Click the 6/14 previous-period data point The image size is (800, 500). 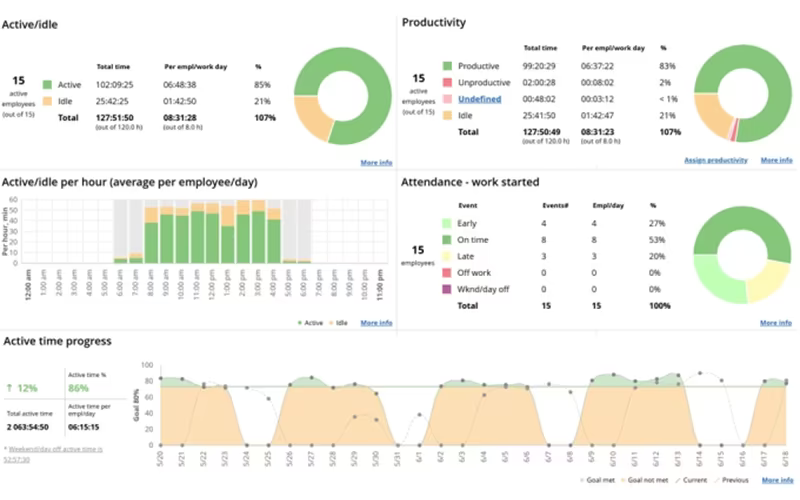699,373
